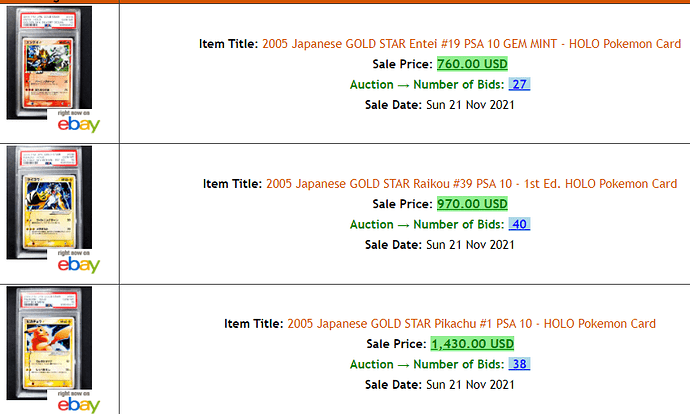Click the Auction Number of Bids label for Pikachu
Image resolution: width=690 pixels, height=414 pixels.
427,364
